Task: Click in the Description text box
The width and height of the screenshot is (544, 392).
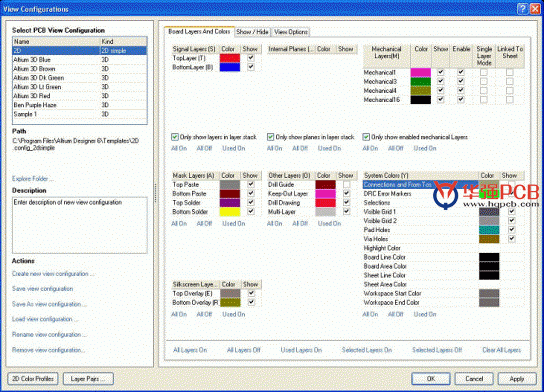Action: tap(80, 225)
